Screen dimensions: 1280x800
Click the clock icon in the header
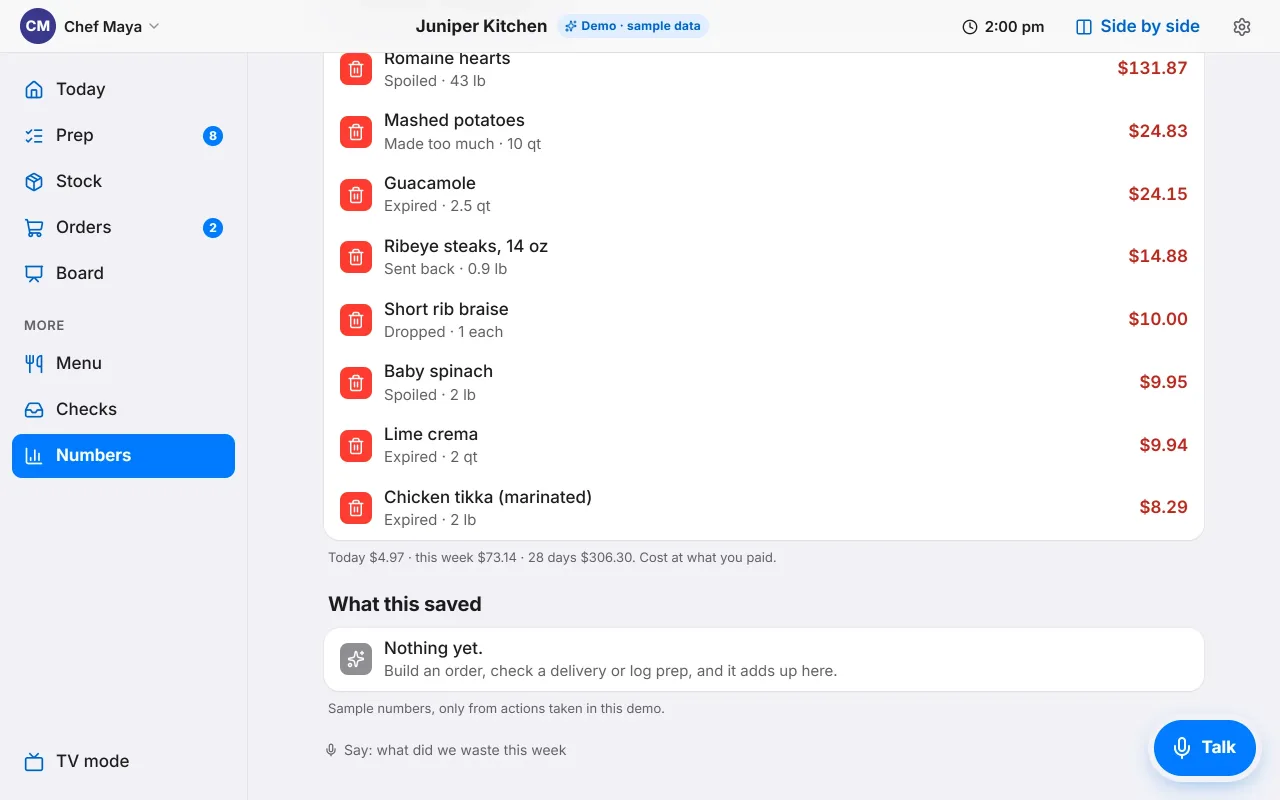970,27
